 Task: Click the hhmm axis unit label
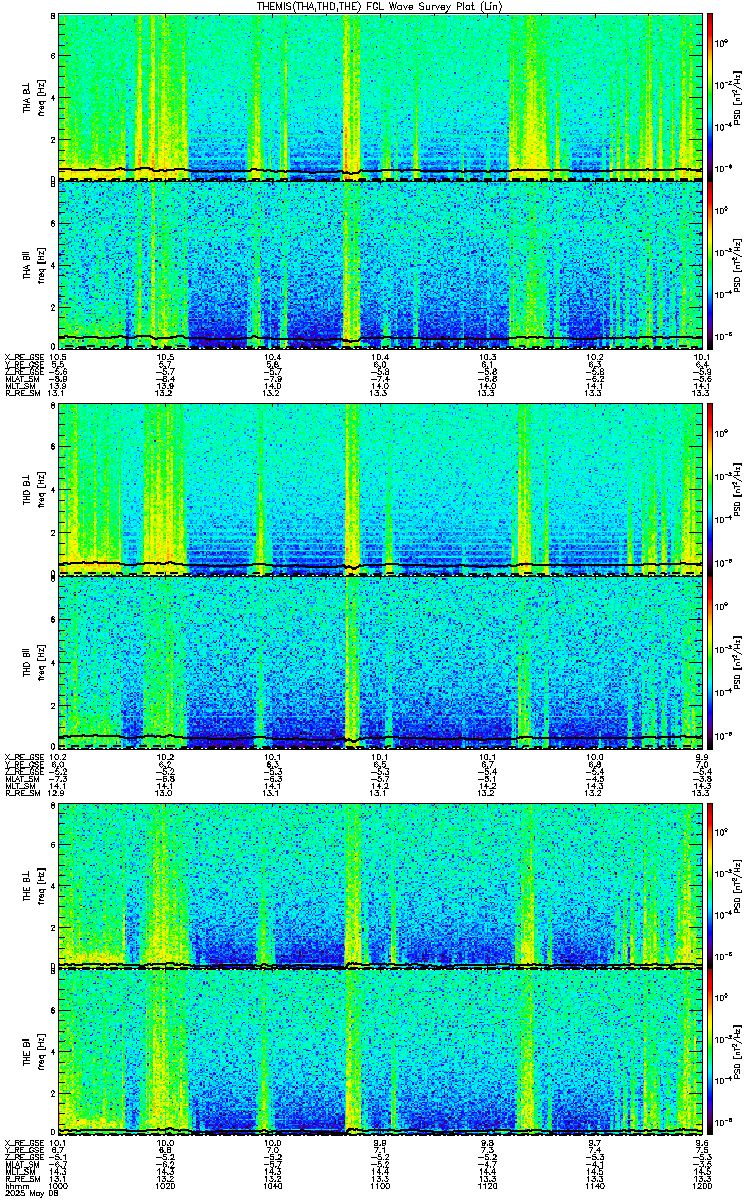[x=15, y=1186]
